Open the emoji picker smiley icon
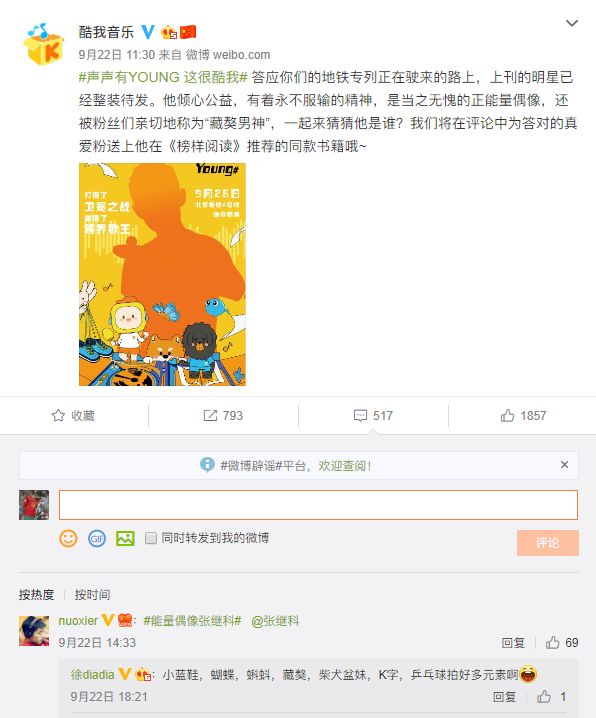596x718 pixels. pyautogui.click(x=68, y=538)
